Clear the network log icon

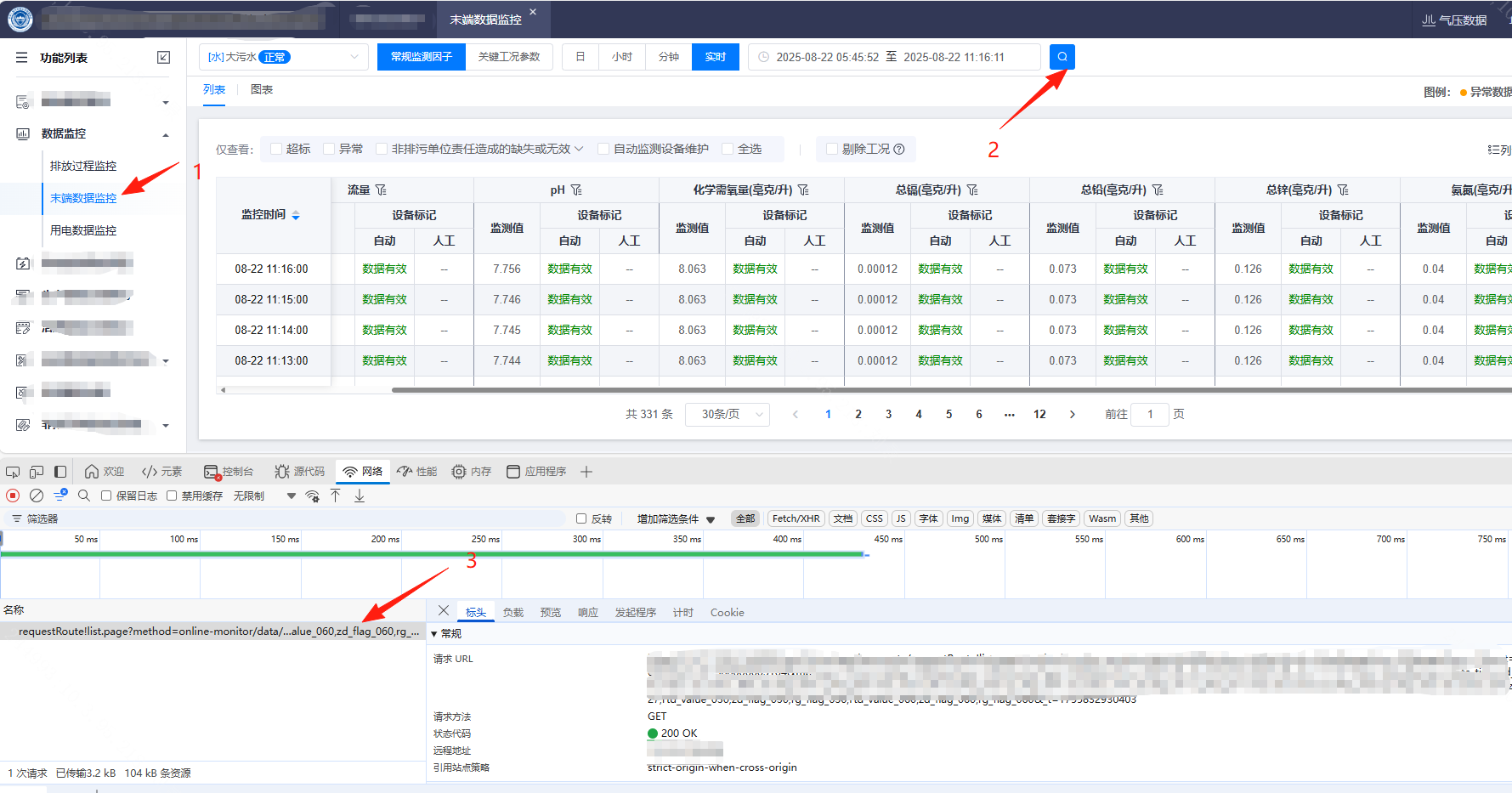point(37,496)
